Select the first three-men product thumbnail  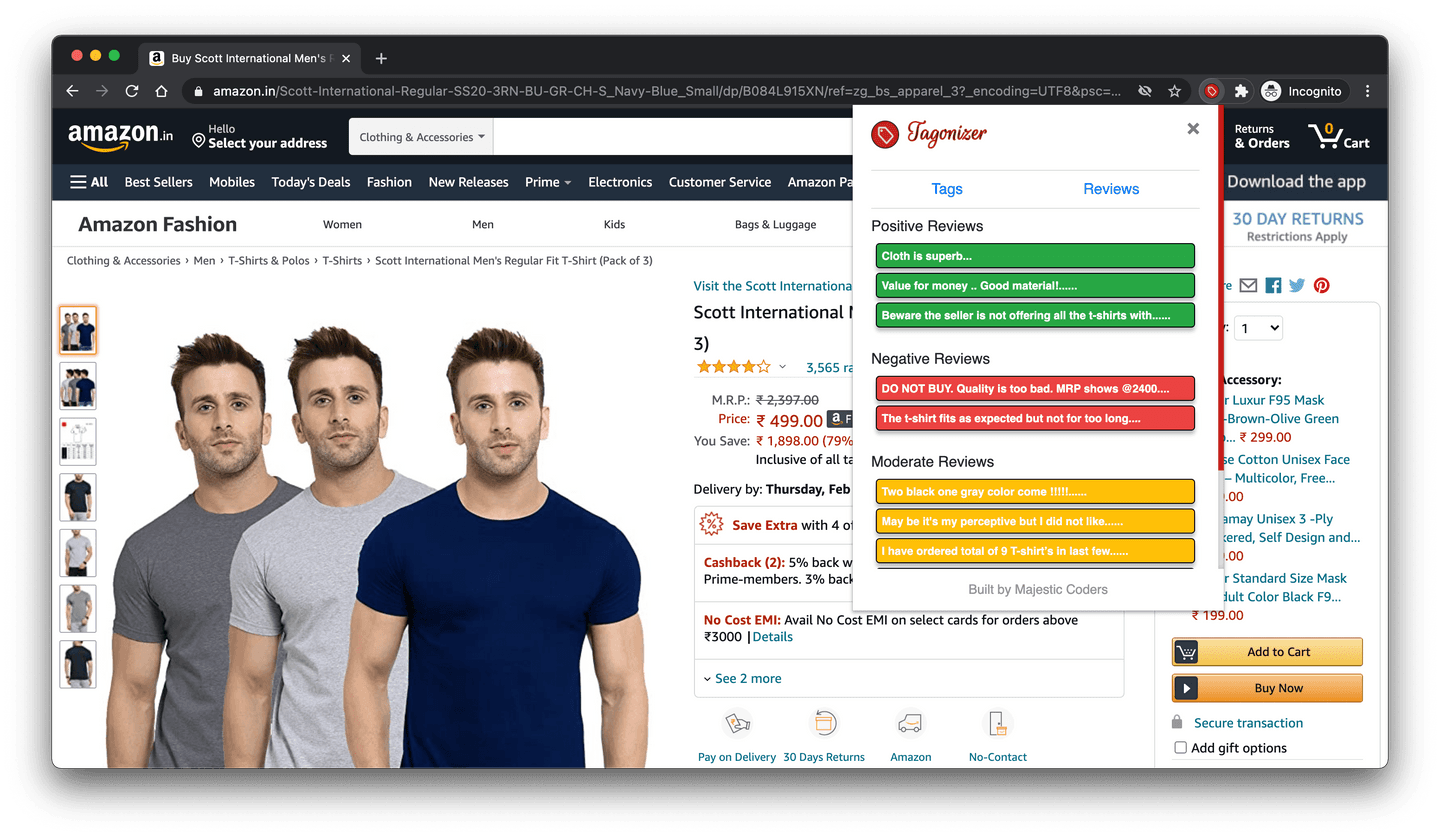(x=78, y=330)
